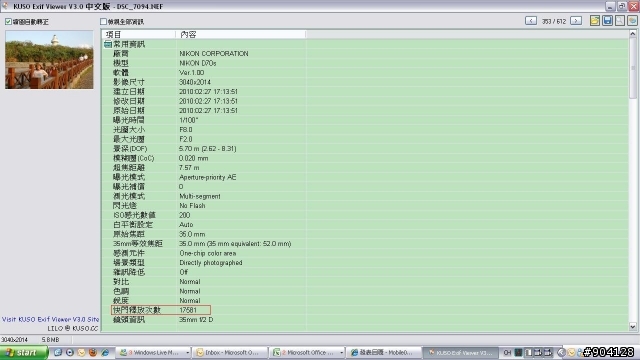Click the Aperture-priority AE value
The height and width of the screenshot is (360, 640).
(207, 177)
